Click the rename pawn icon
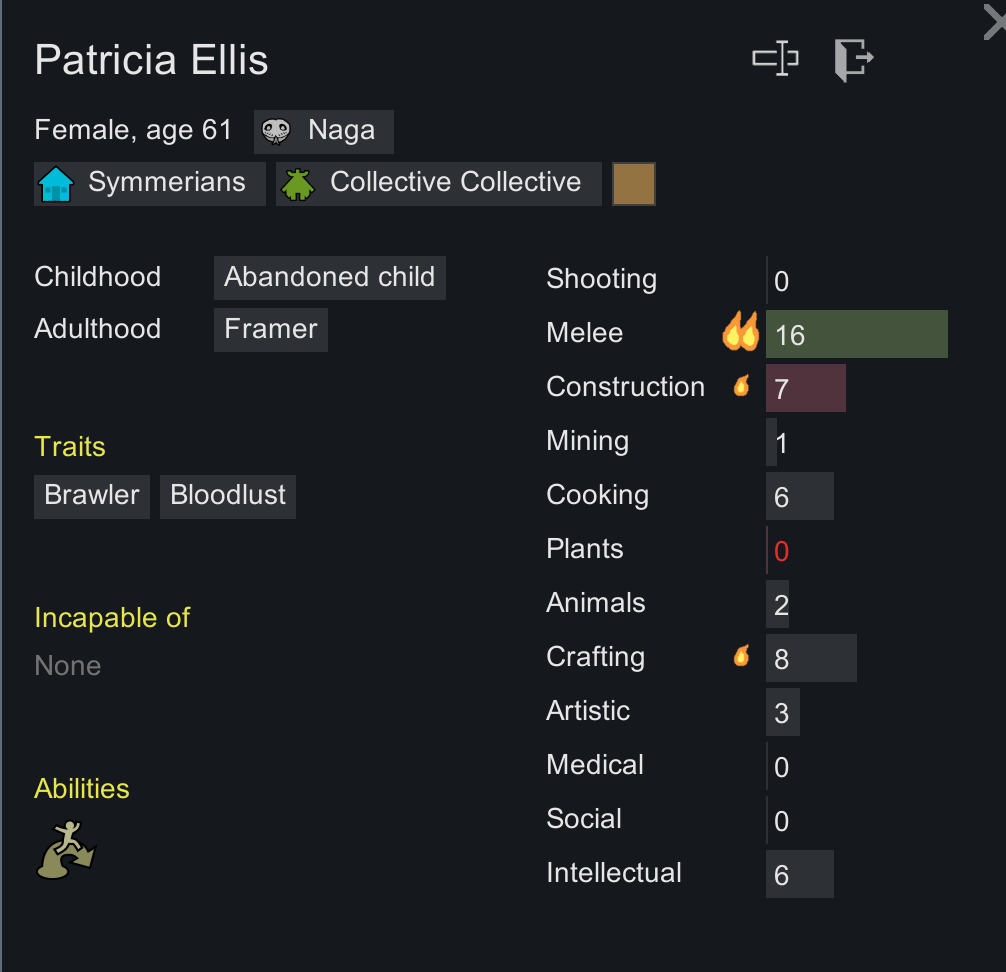The width and height of the screenshot is (1006, 972). [775, 58]
